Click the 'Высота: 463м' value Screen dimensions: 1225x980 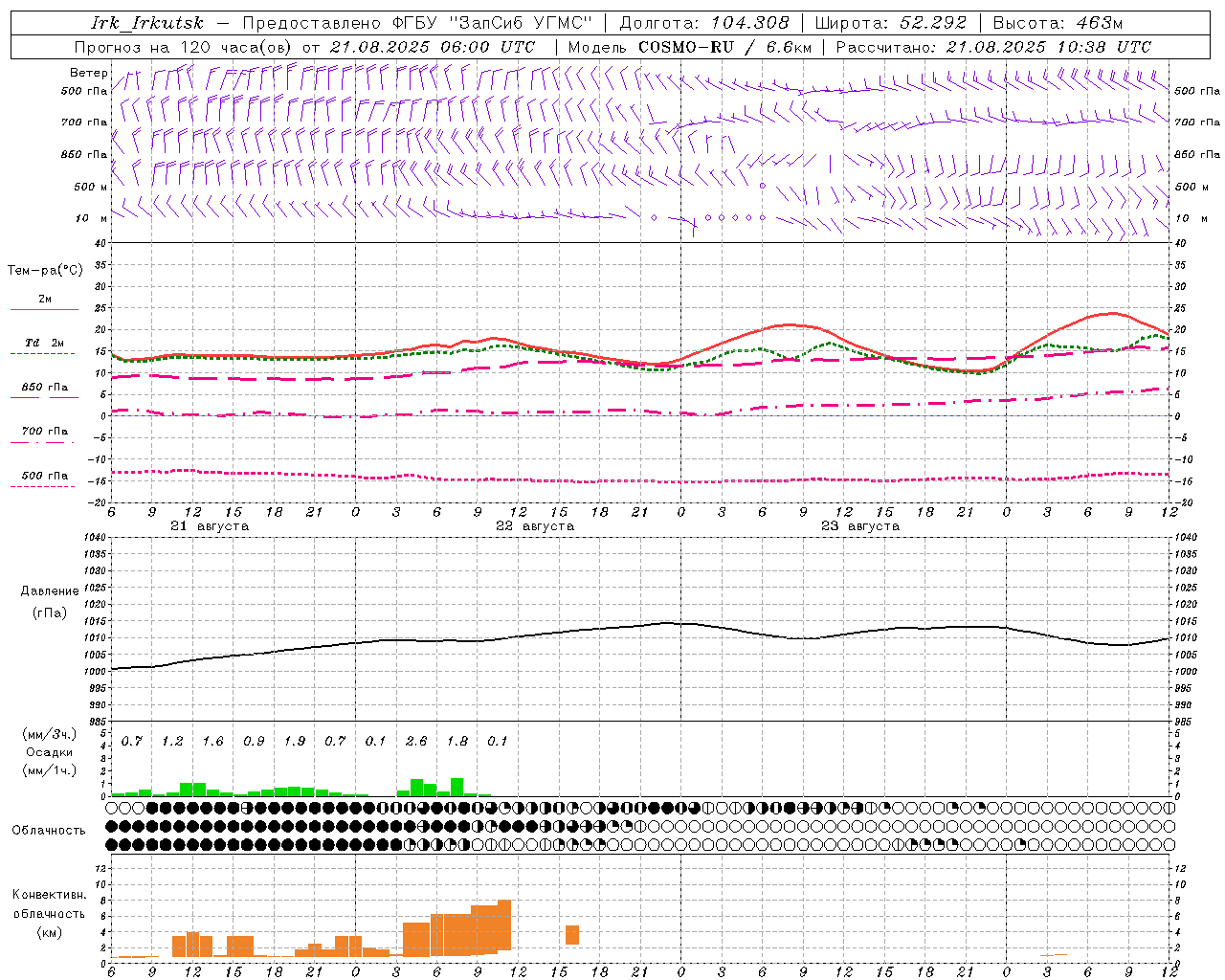[x=1058, y=23]
